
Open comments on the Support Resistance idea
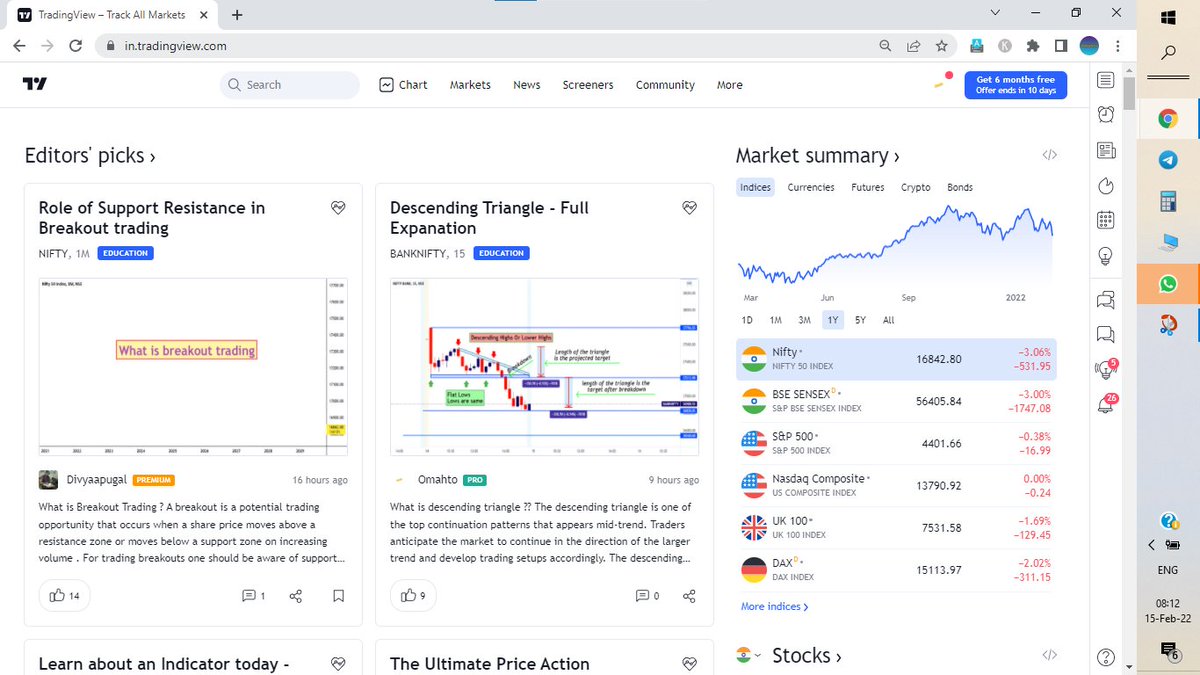[253, 596]
